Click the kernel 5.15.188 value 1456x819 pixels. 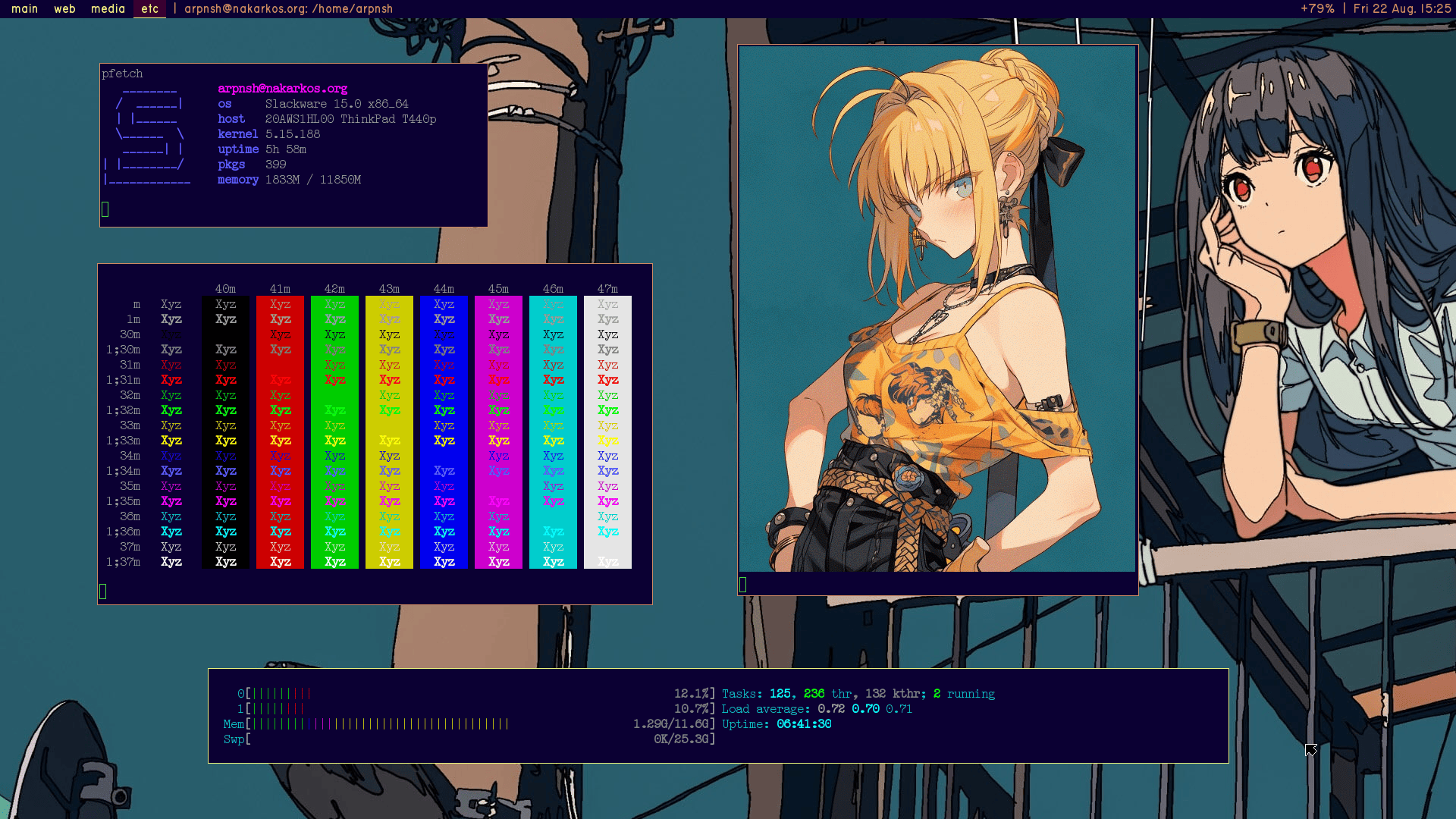coord(292,134)
